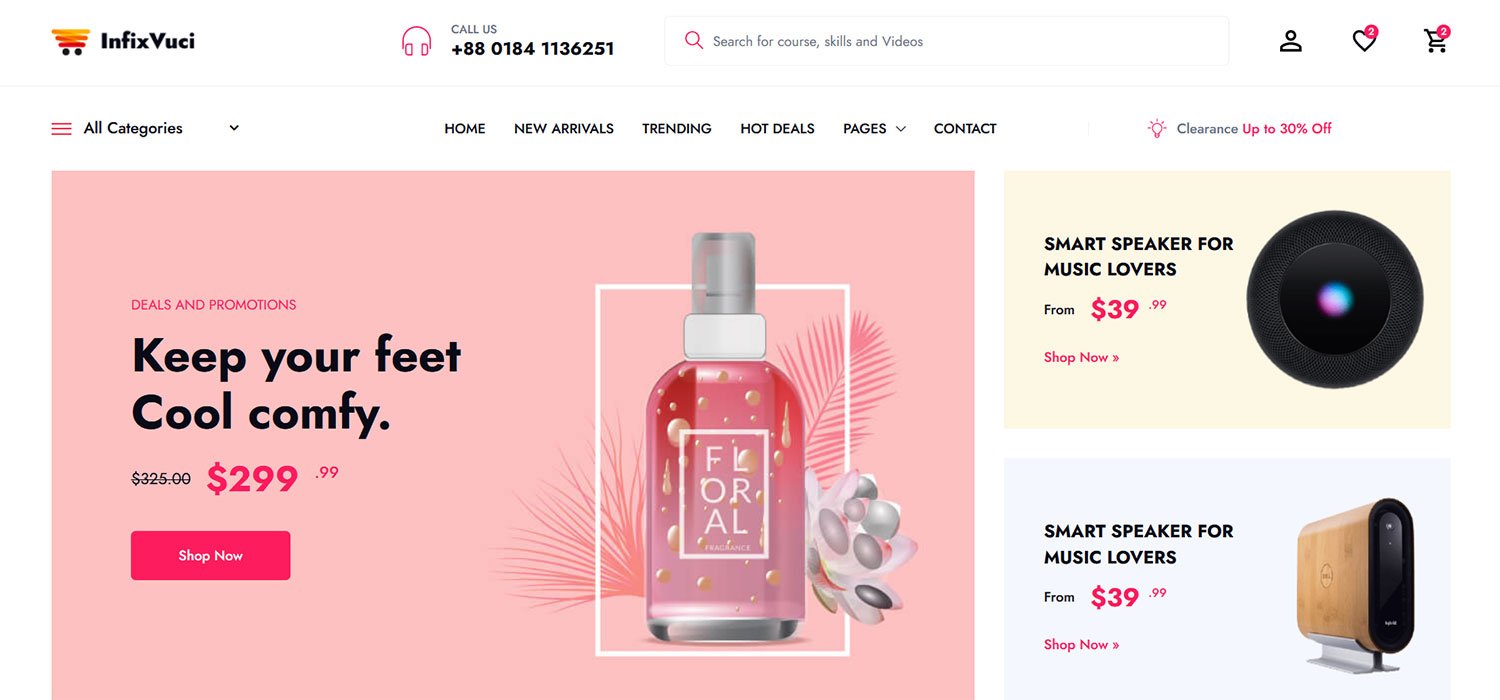Click the pink Shop Now button
1500x700 pixels.
pyautogui.click(x=210, y=555)
